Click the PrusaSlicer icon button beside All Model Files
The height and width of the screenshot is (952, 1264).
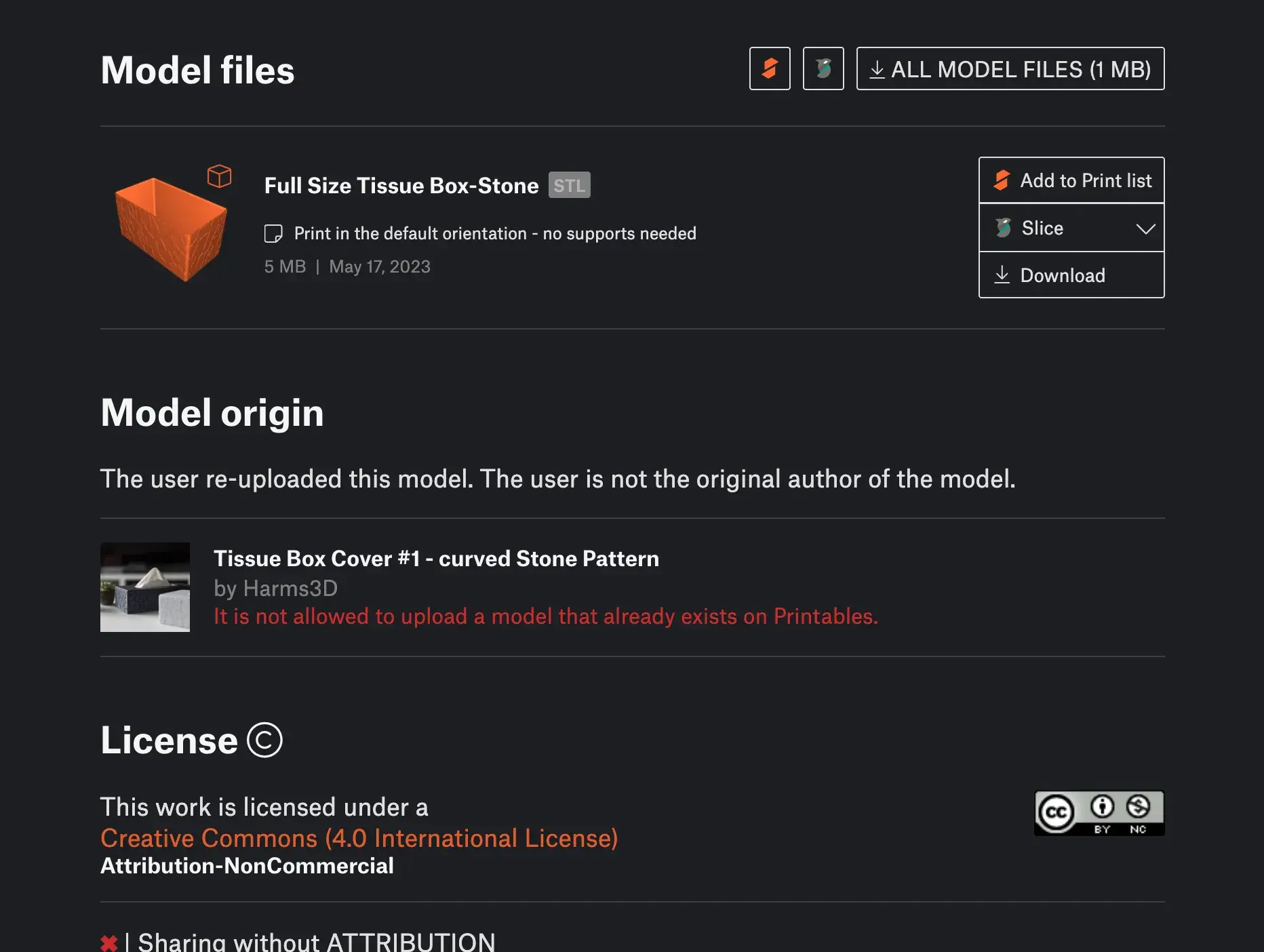(x=823, y=68)
